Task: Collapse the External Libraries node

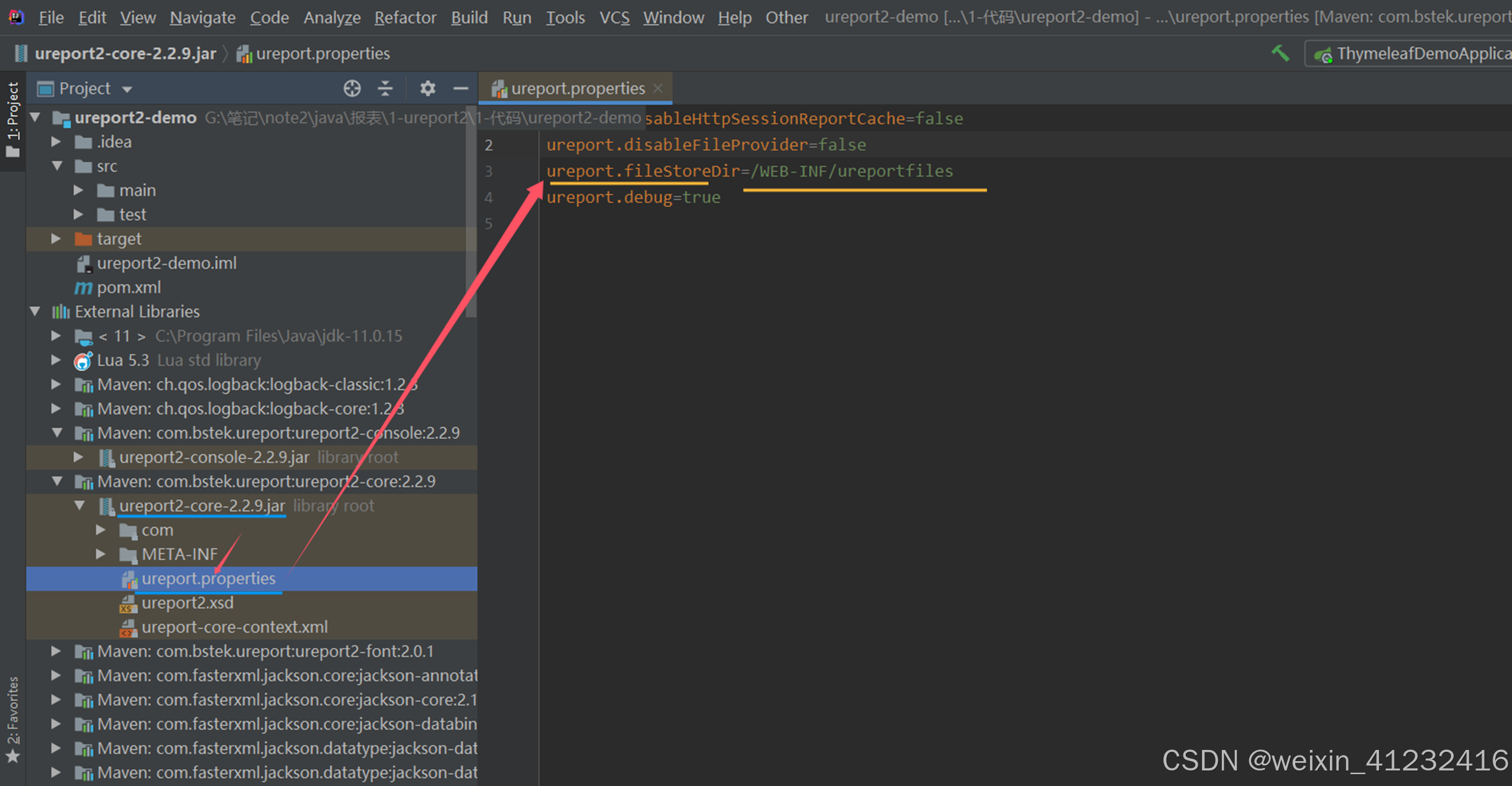Action: tap(35, 311)
